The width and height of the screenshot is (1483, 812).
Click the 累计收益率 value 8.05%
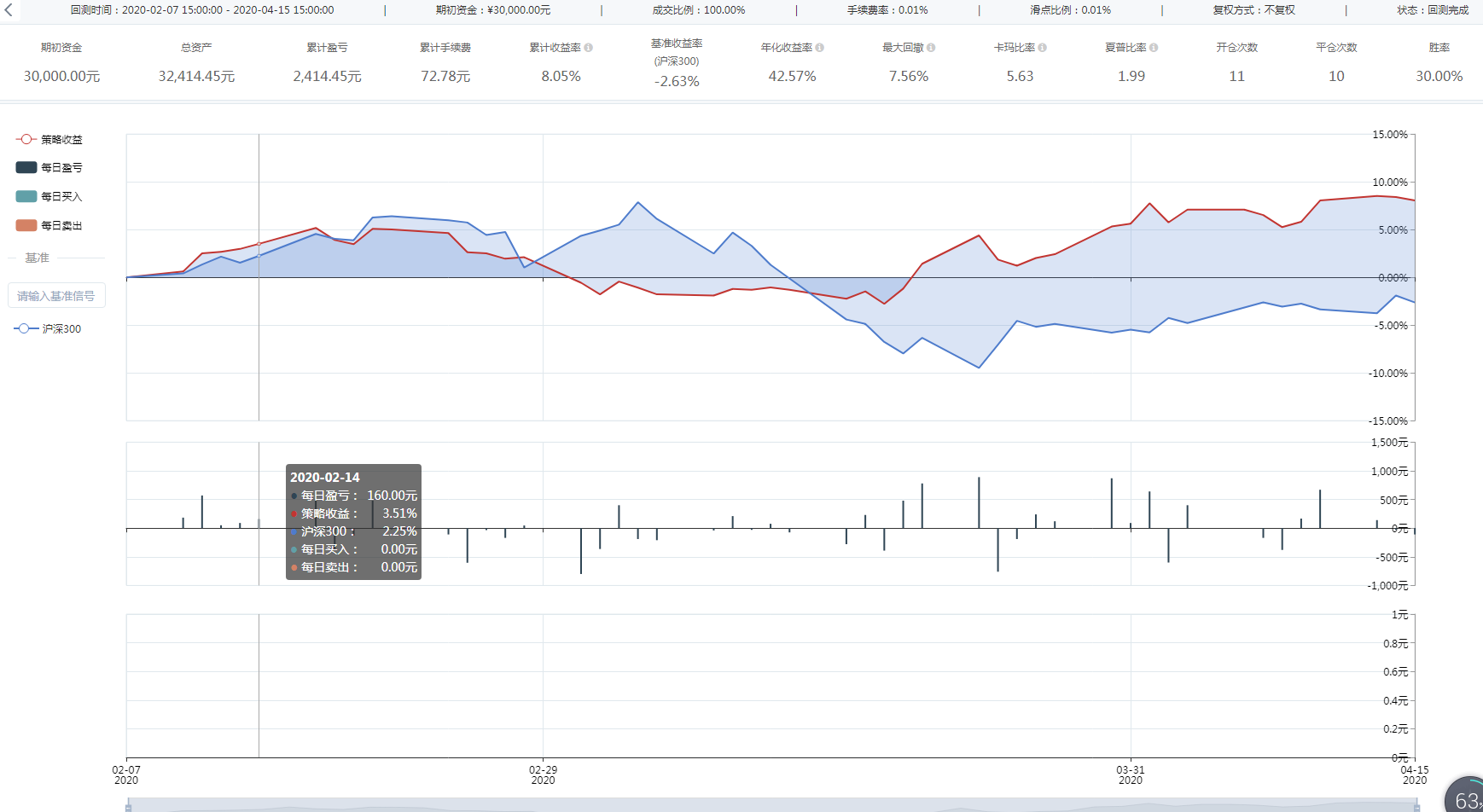561,77
